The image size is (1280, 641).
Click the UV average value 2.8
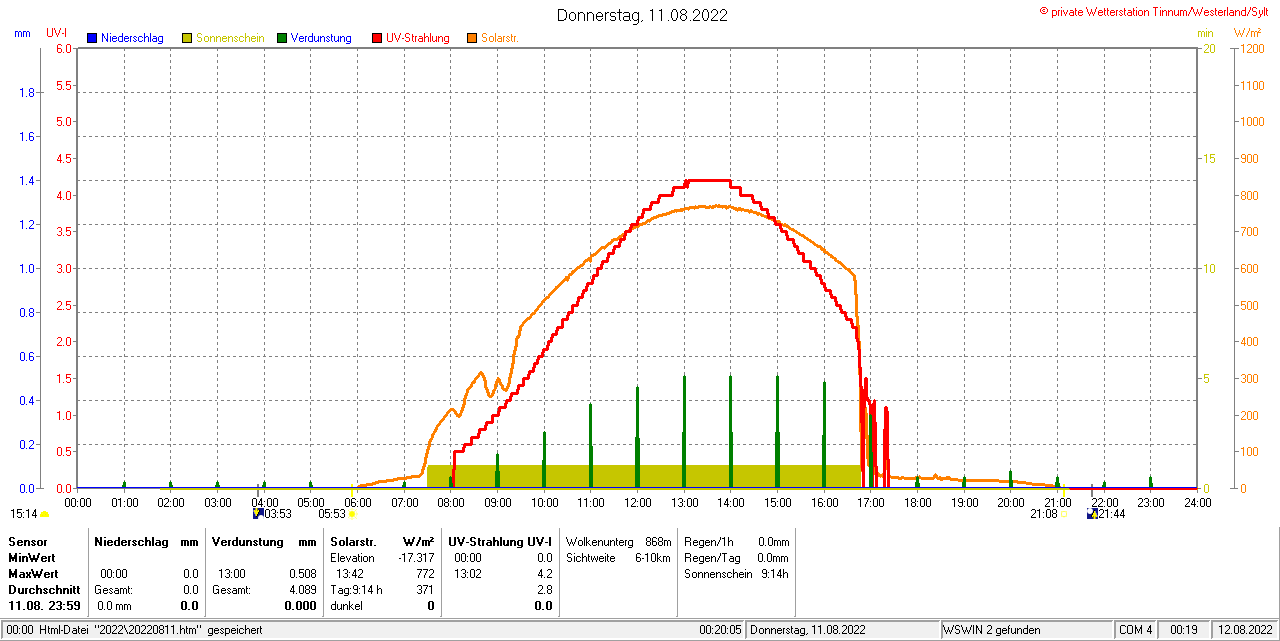point(544,589)
